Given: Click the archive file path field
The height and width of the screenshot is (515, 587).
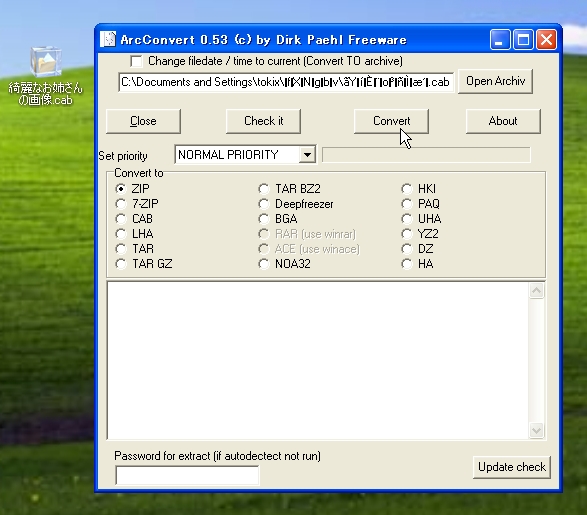Looking at the screenshot, I should click(x=286, y=82).
